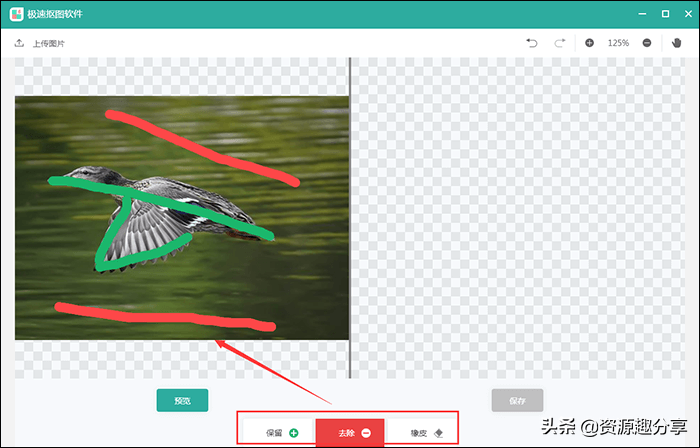Screen dimensions: 700x448
Task: Select the hand pan tool
Action: pos(676,43)
